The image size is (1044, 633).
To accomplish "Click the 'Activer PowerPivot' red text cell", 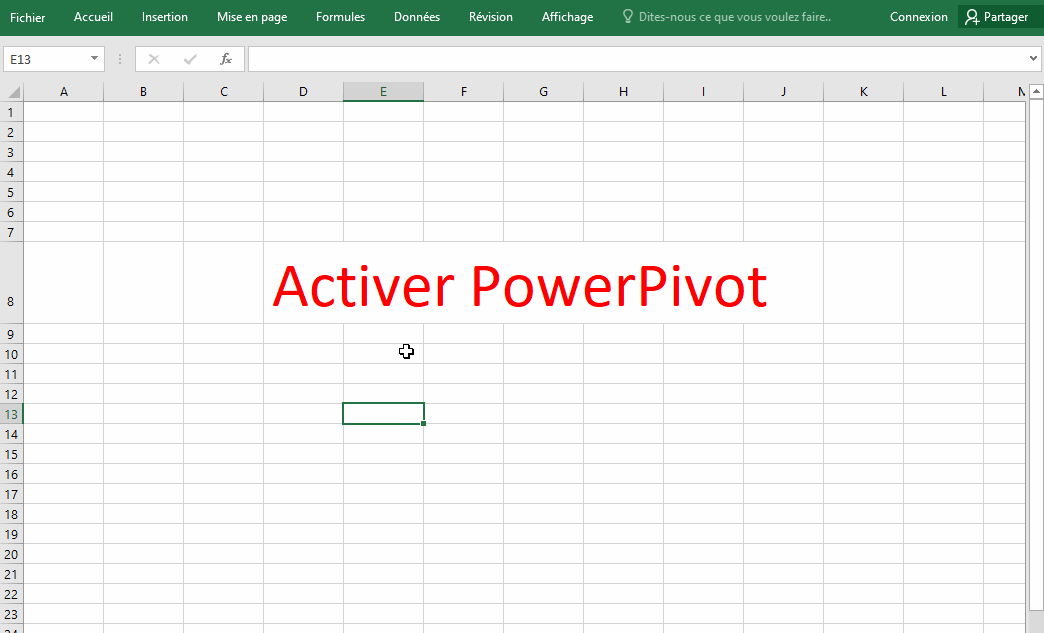I will (520, 286).
